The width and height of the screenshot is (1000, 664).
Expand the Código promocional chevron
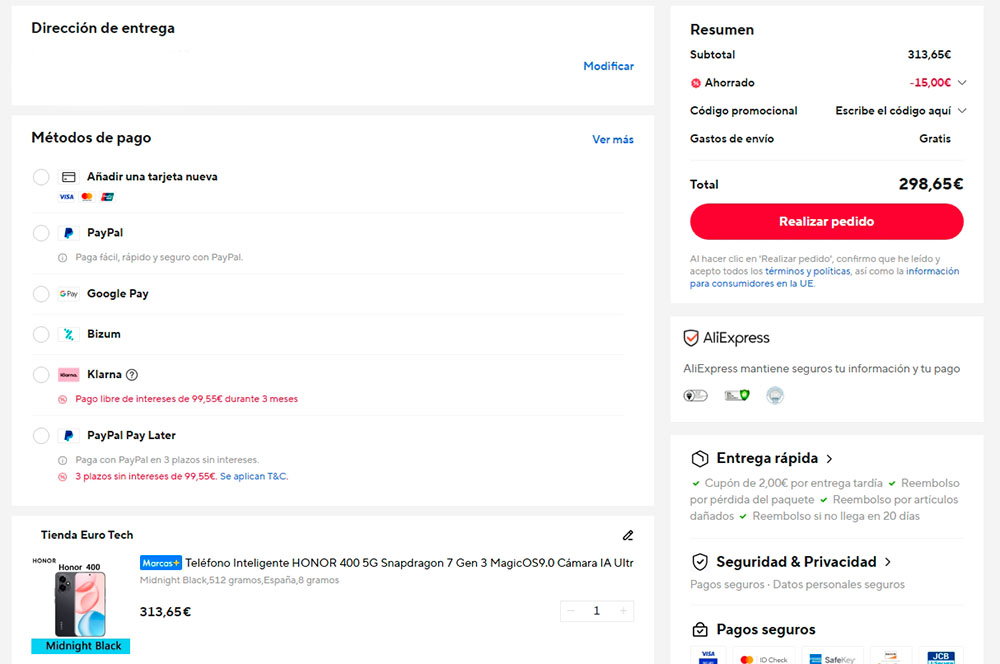[962, 111]
